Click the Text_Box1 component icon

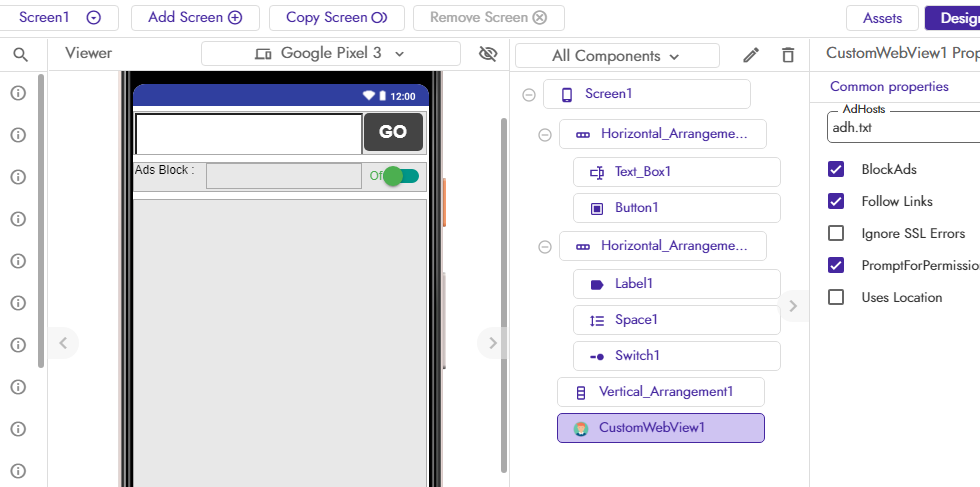[597, 173]
